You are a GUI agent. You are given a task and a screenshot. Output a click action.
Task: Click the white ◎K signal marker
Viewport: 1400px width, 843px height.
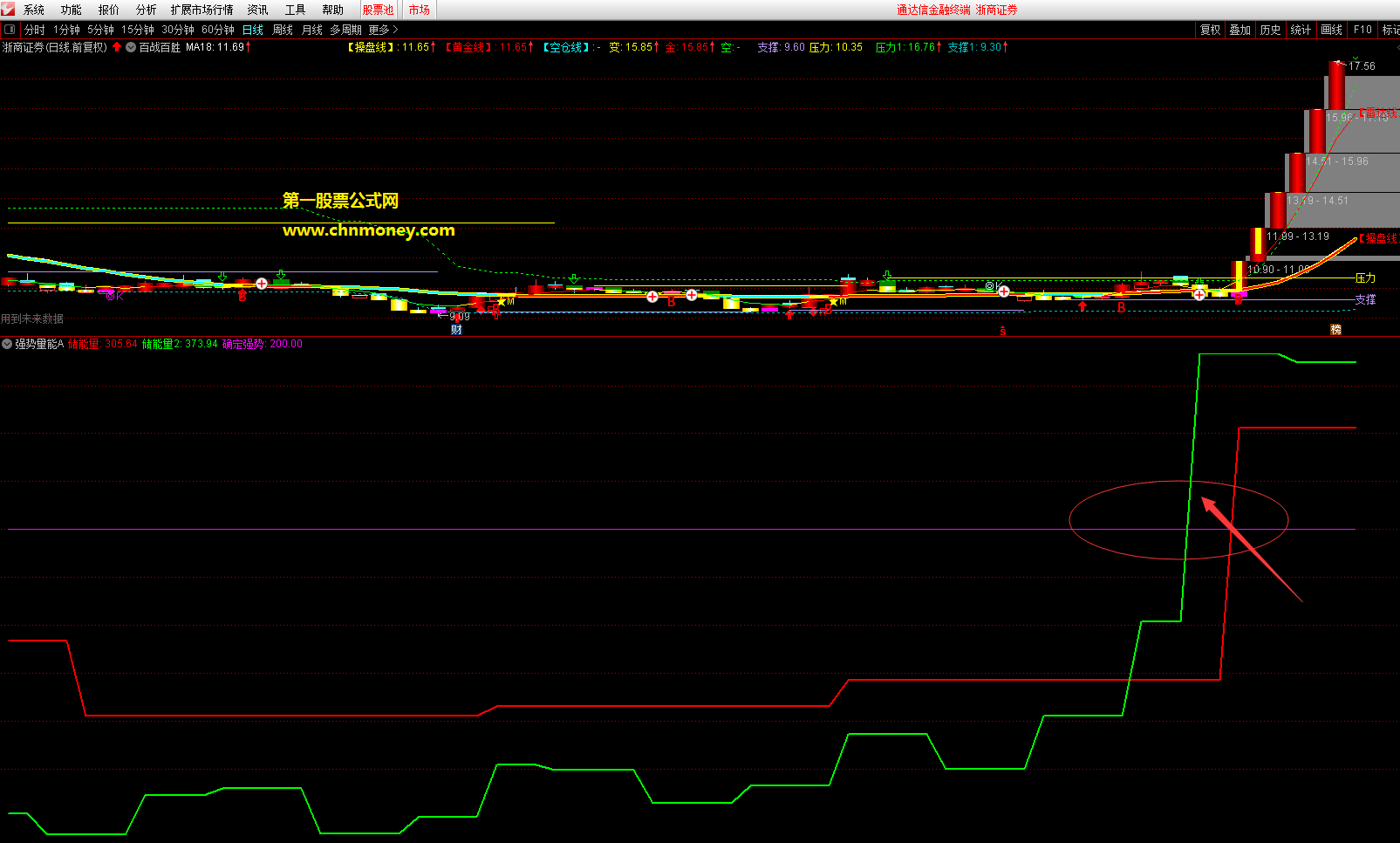pos(993,285)
